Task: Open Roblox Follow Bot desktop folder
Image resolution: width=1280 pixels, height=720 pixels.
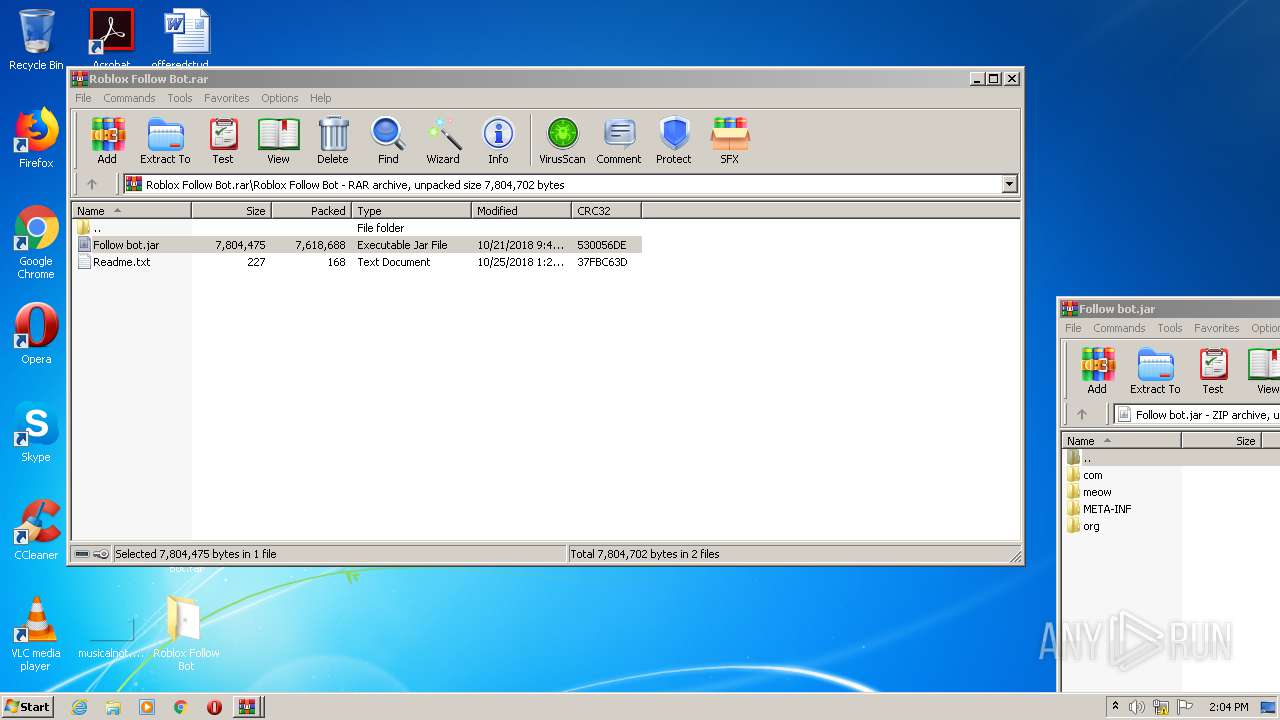Action: (x=186, y=635)
